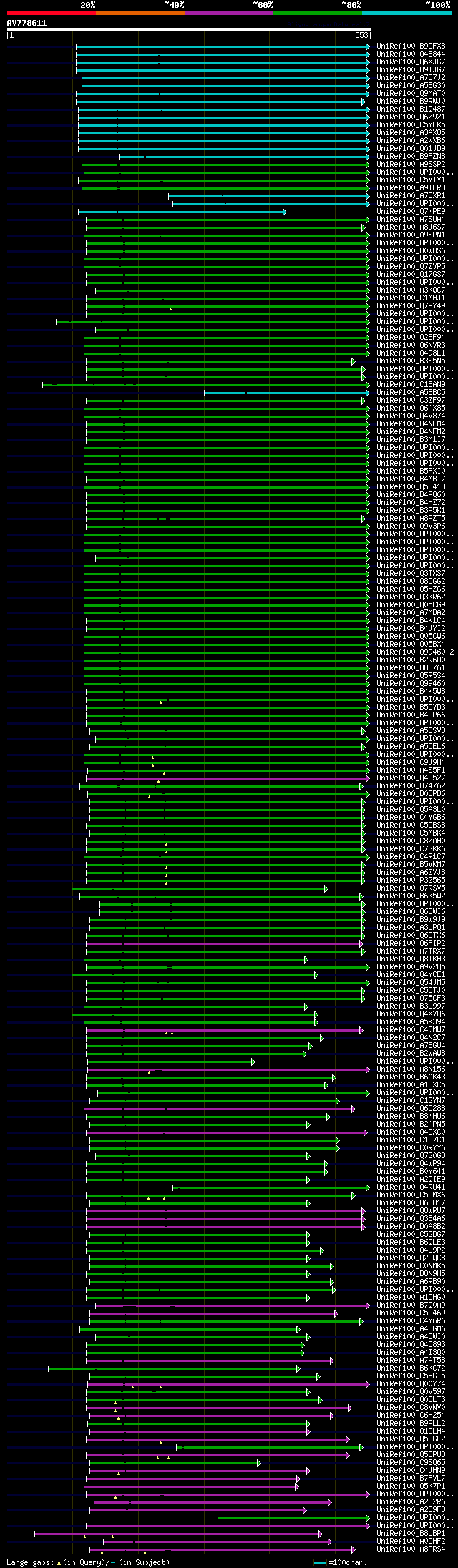Select hit label UniRef100_A5BBC5
This screenshot has height=1568, width=458.
tap(411, 392)
